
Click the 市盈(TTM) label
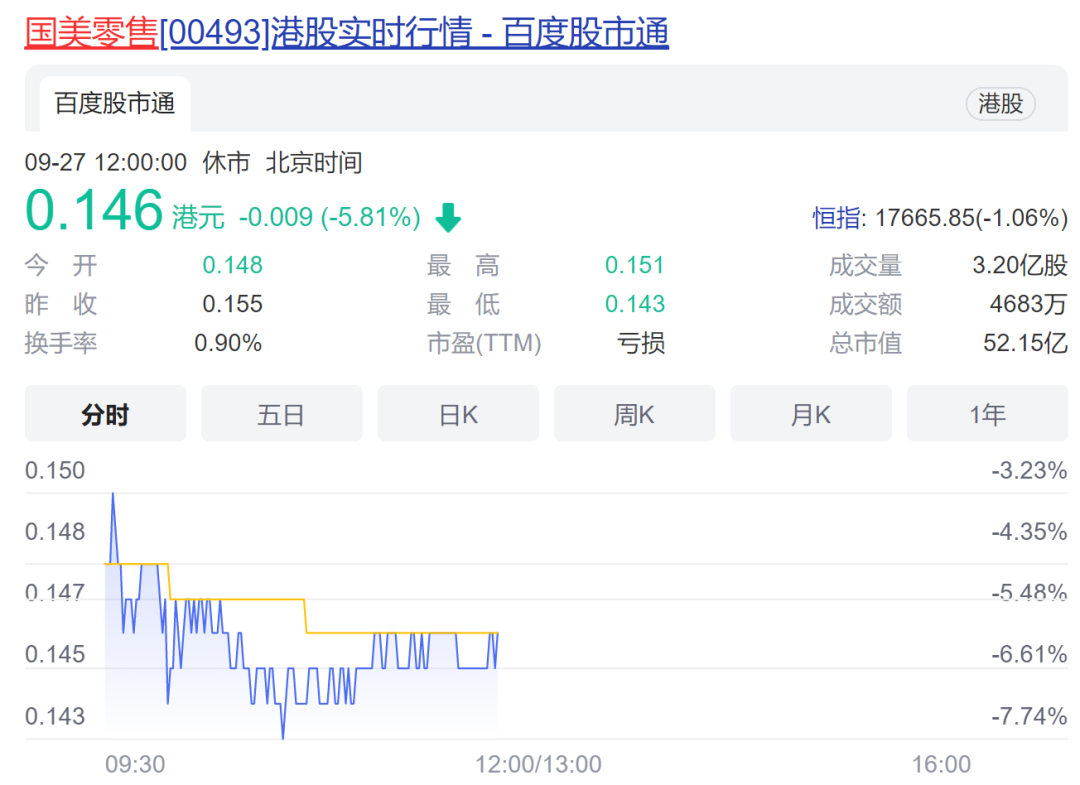coord(484,344)
